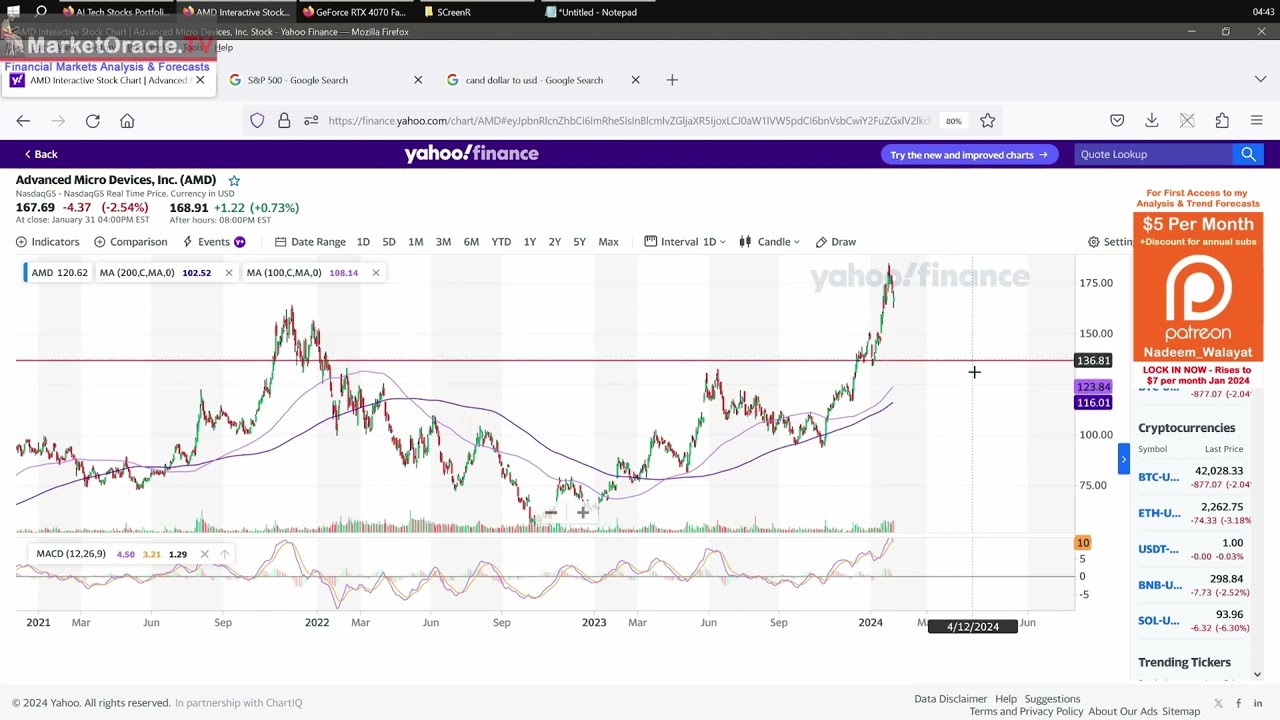The width and height of the screenshot is (1280, 720).
Task: Open the Events menu
Action: 214,242
